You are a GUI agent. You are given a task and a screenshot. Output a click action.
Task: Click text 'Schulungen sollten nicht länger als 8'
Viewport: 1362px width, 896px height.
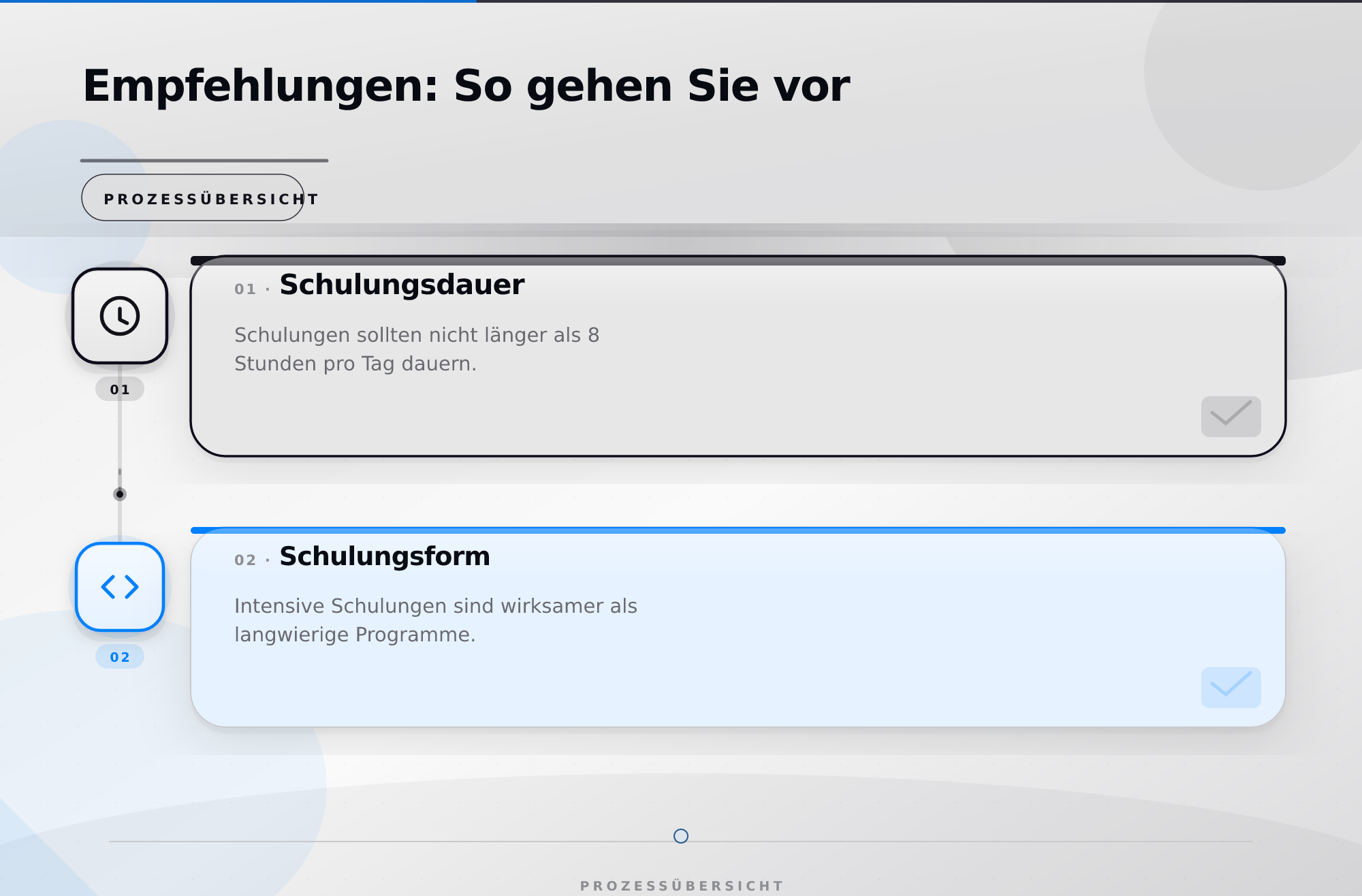[417, 335]
